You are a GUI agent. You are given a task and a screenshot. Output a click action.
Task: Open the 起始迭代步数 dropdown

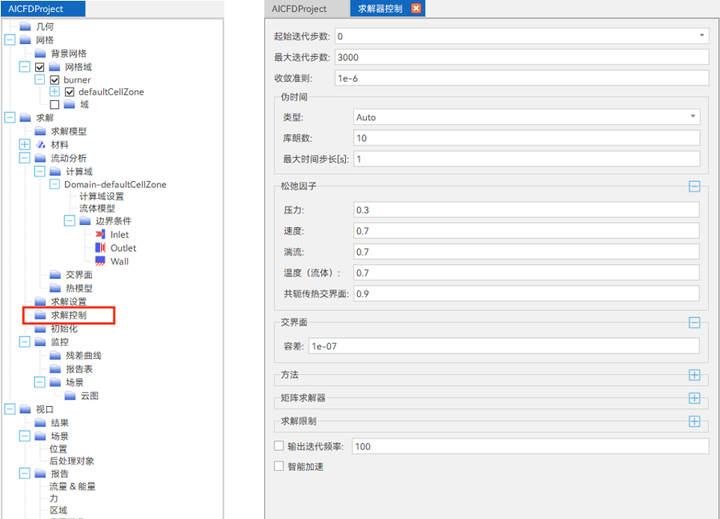pyautogui.click(x=702, y=36)
